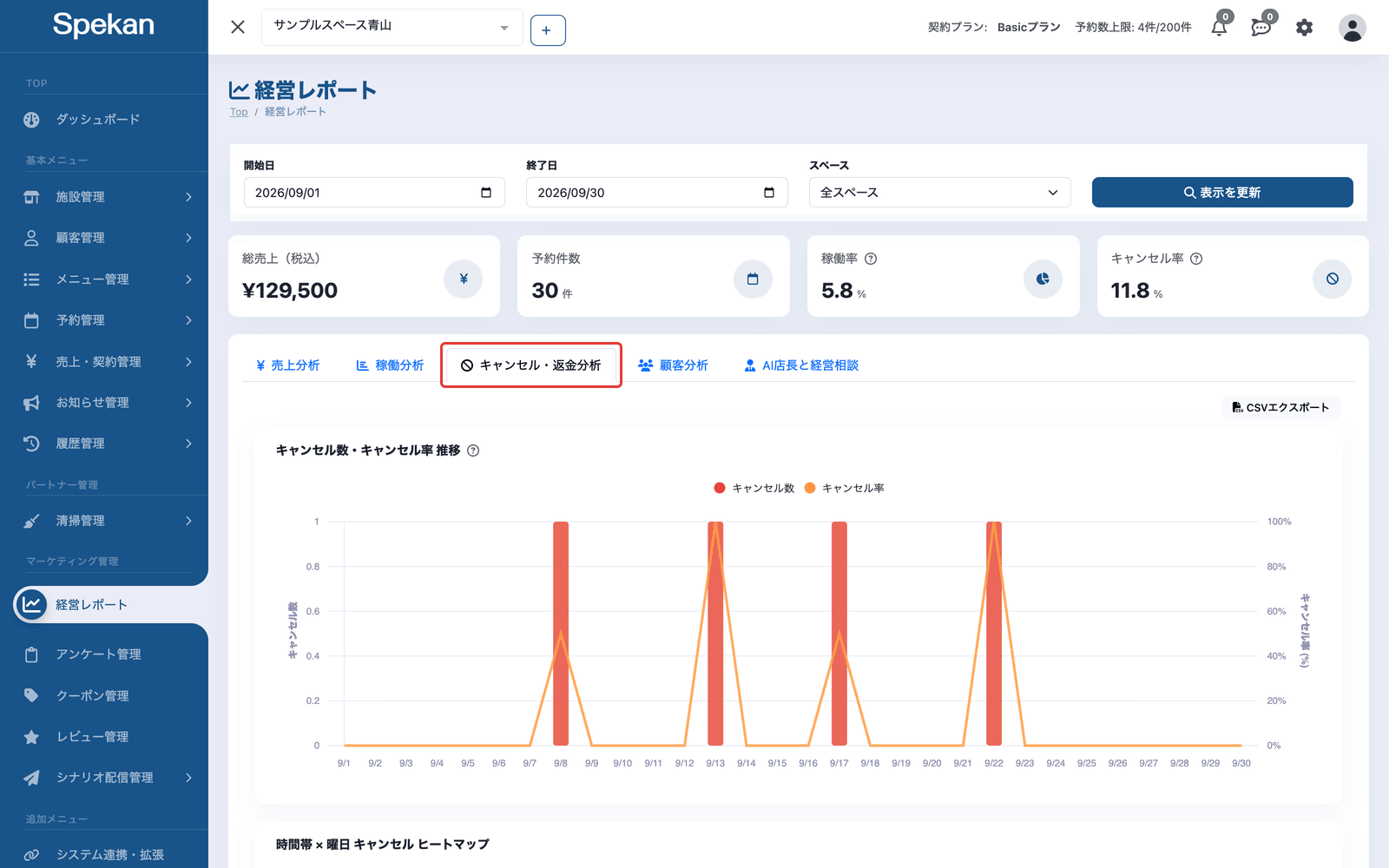Show help for キャンセル率 question mark
This screenshot has width=1389, height=868.
pyautogui.click(x=1196, y=259)
